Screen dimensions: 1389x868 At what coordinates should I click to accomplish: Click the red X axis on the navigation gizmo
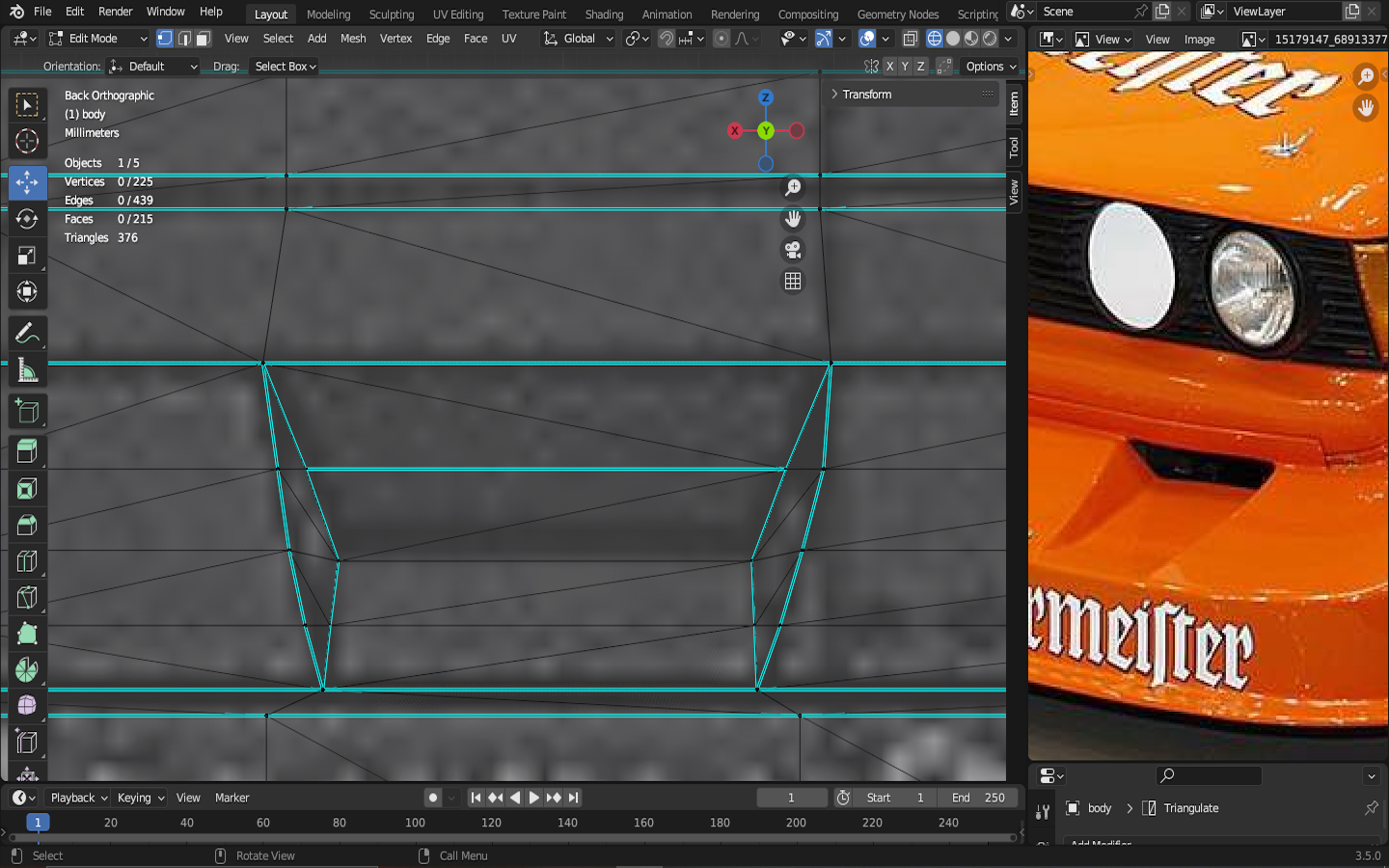(x=735, y=130)
